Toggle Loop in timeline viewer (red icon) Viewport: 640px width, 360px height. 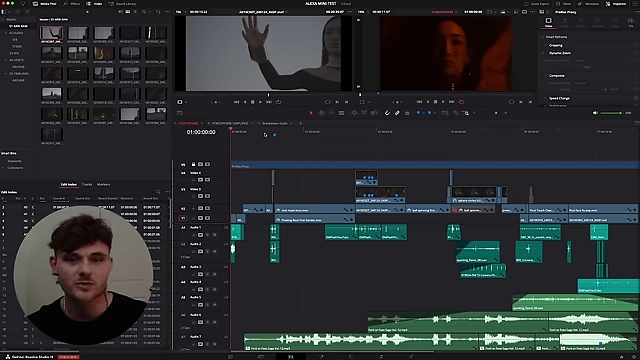click(x=461, y=102)
